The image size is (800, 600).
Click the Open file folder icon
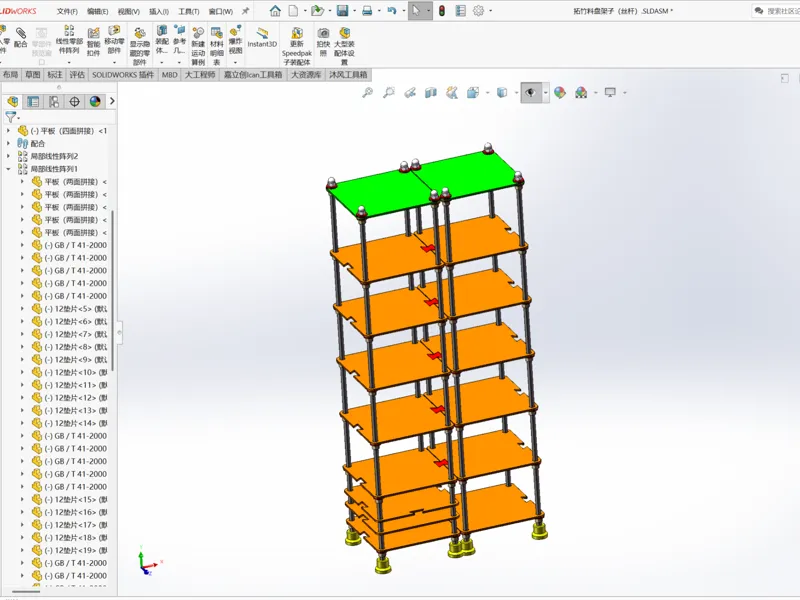(317, 11)
